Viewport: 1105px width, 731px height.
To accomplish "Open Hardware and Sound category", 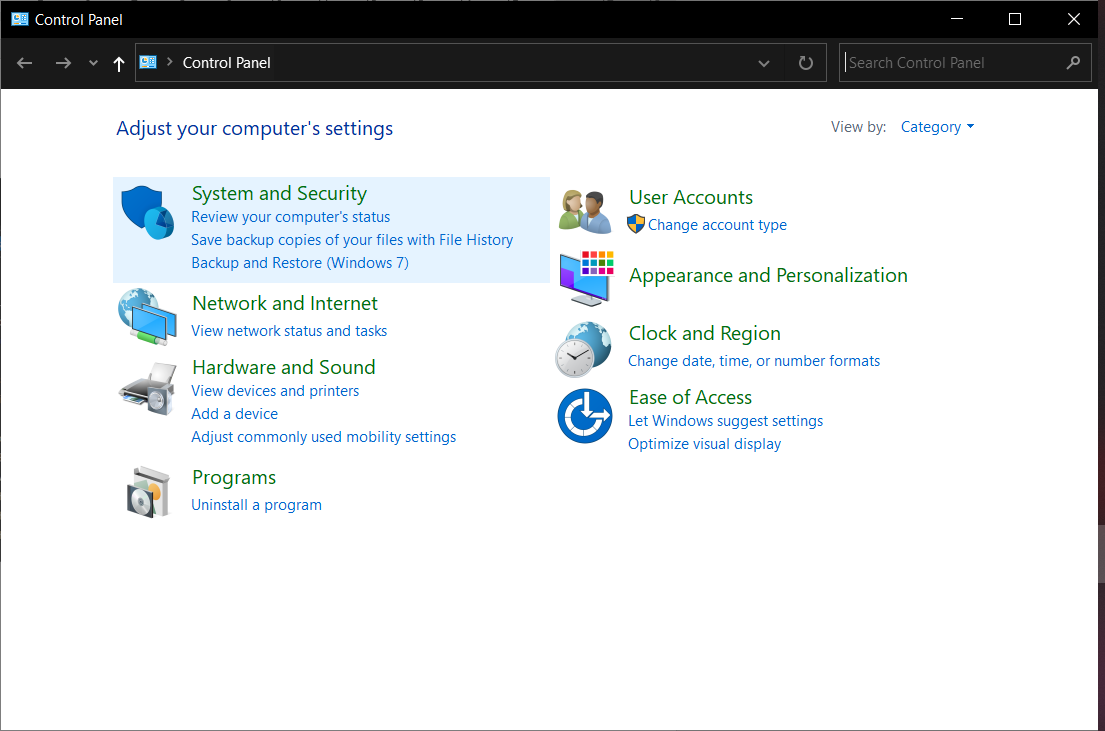I will click(x=283, y=367).
